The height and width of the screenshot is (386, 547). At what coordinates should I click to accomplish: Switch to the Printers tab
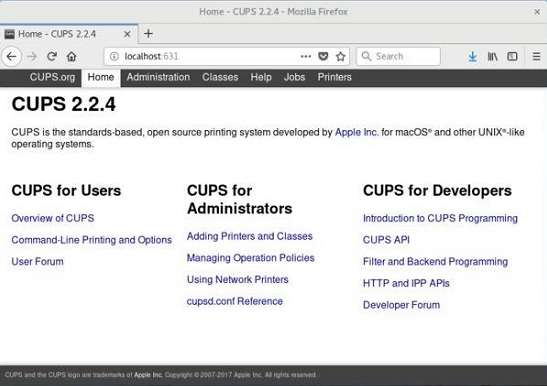334,77
